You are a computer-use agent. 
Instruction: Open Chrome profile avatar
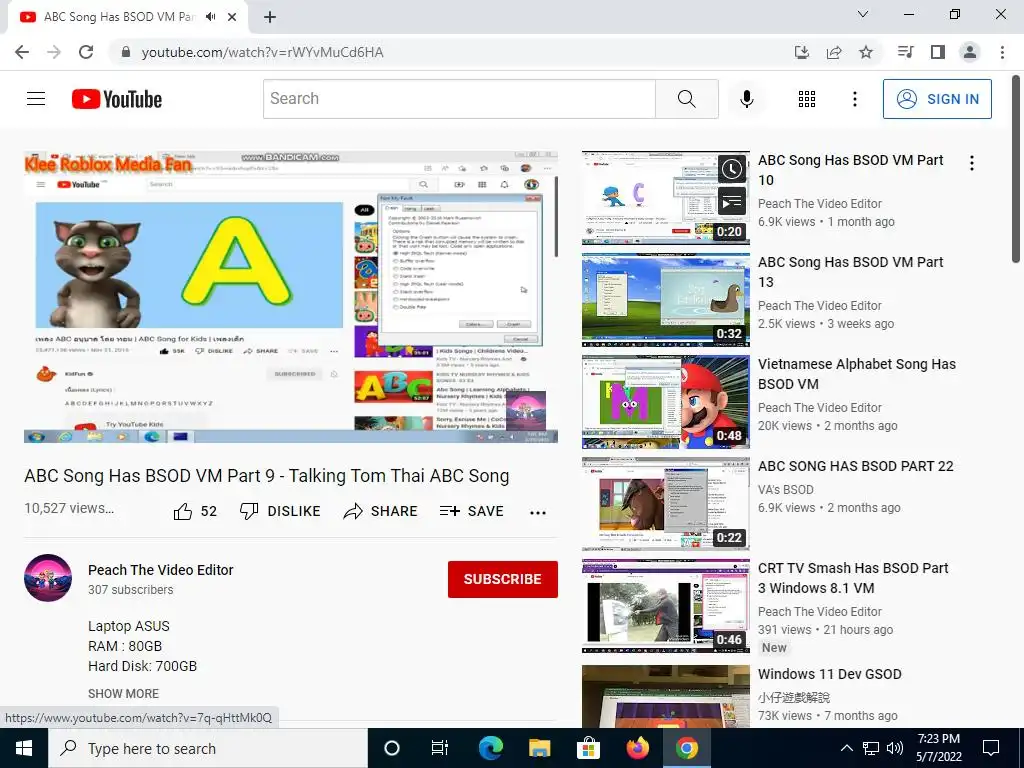click(x=970, y=52)
